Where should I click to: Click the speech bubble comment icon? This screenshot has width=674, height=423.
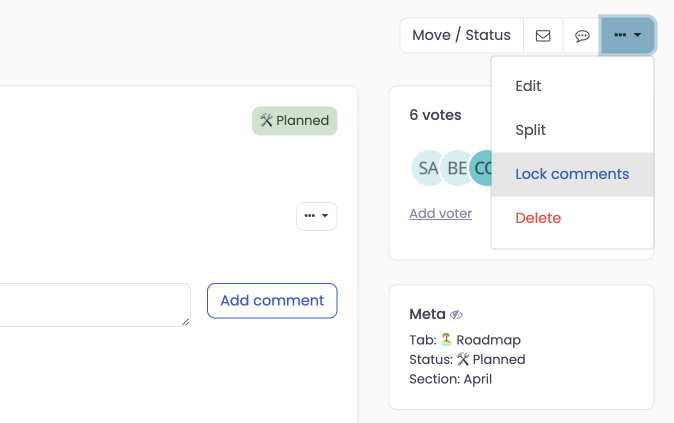582,35
